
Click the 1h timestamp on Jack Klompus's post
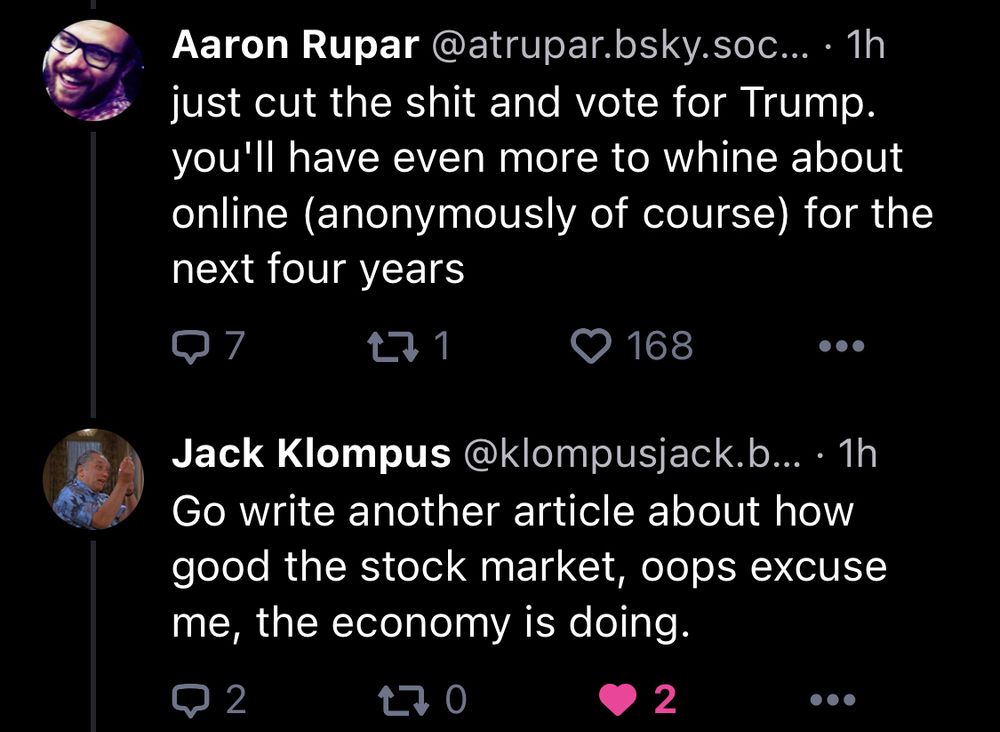tap(857, 455)
